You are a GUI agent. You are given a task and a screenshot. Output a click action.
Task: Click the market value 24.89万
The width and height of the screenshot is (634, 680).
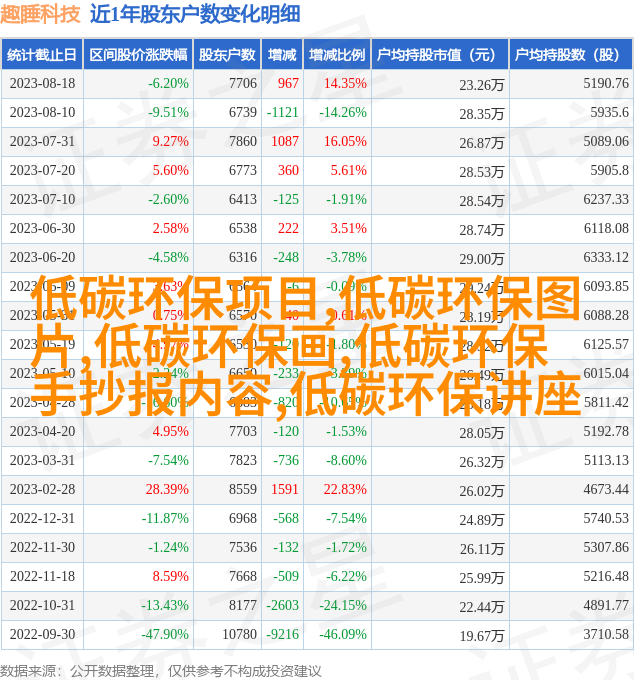481,520
